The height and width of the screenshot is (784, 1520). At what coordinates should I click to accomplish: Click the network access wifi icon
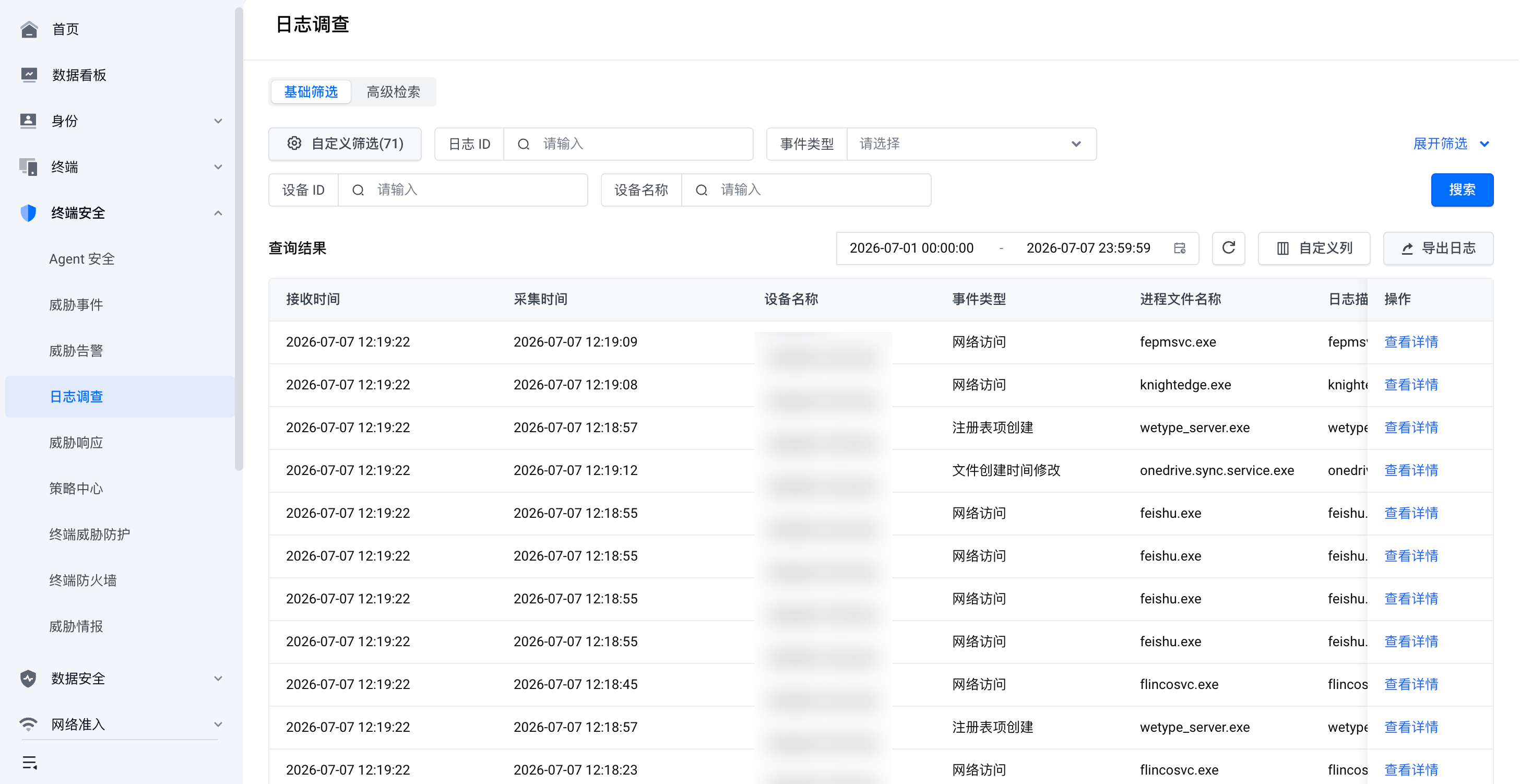pyautogui.click(x=28, y=724)
